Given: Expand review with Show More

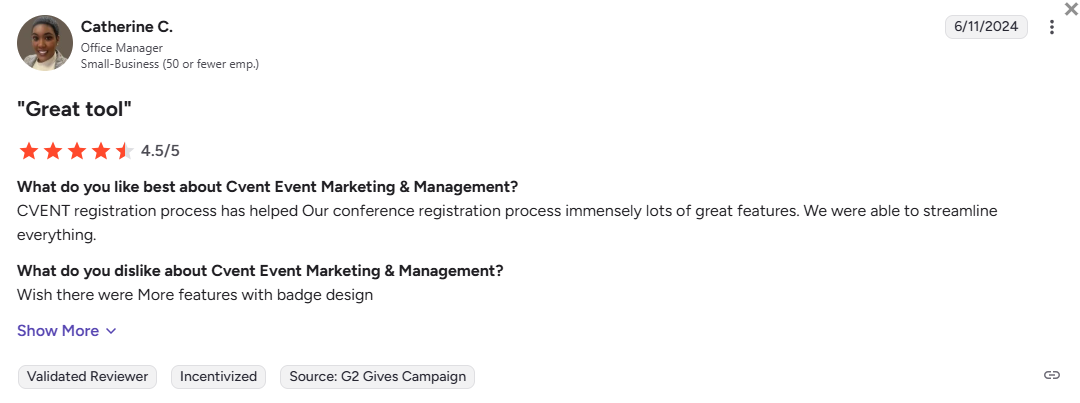Looking at the screenshot, I should (x=58, y=331).
